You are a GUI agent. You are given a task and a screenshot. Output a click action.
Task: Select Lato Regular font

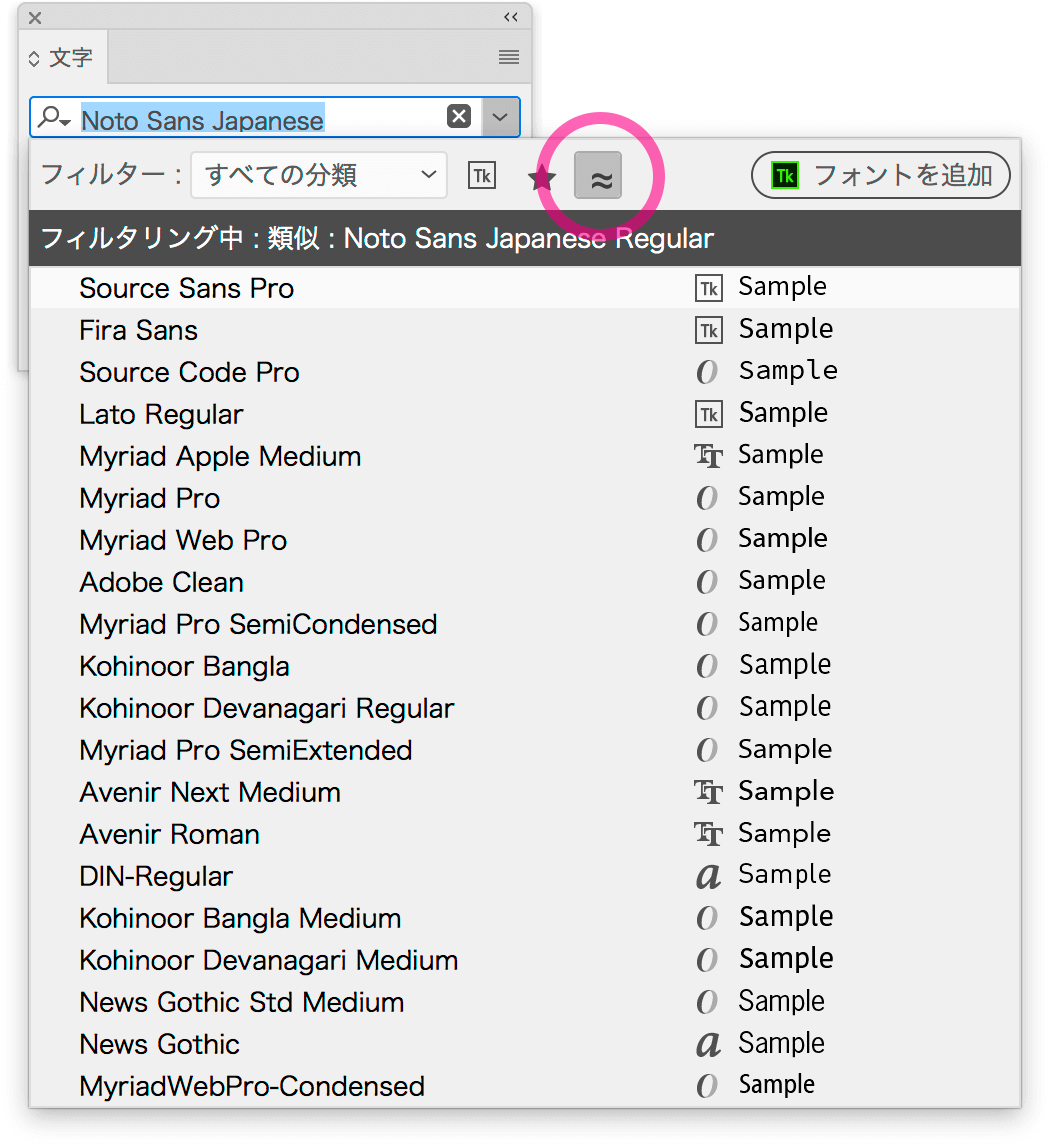click(525, 414)
